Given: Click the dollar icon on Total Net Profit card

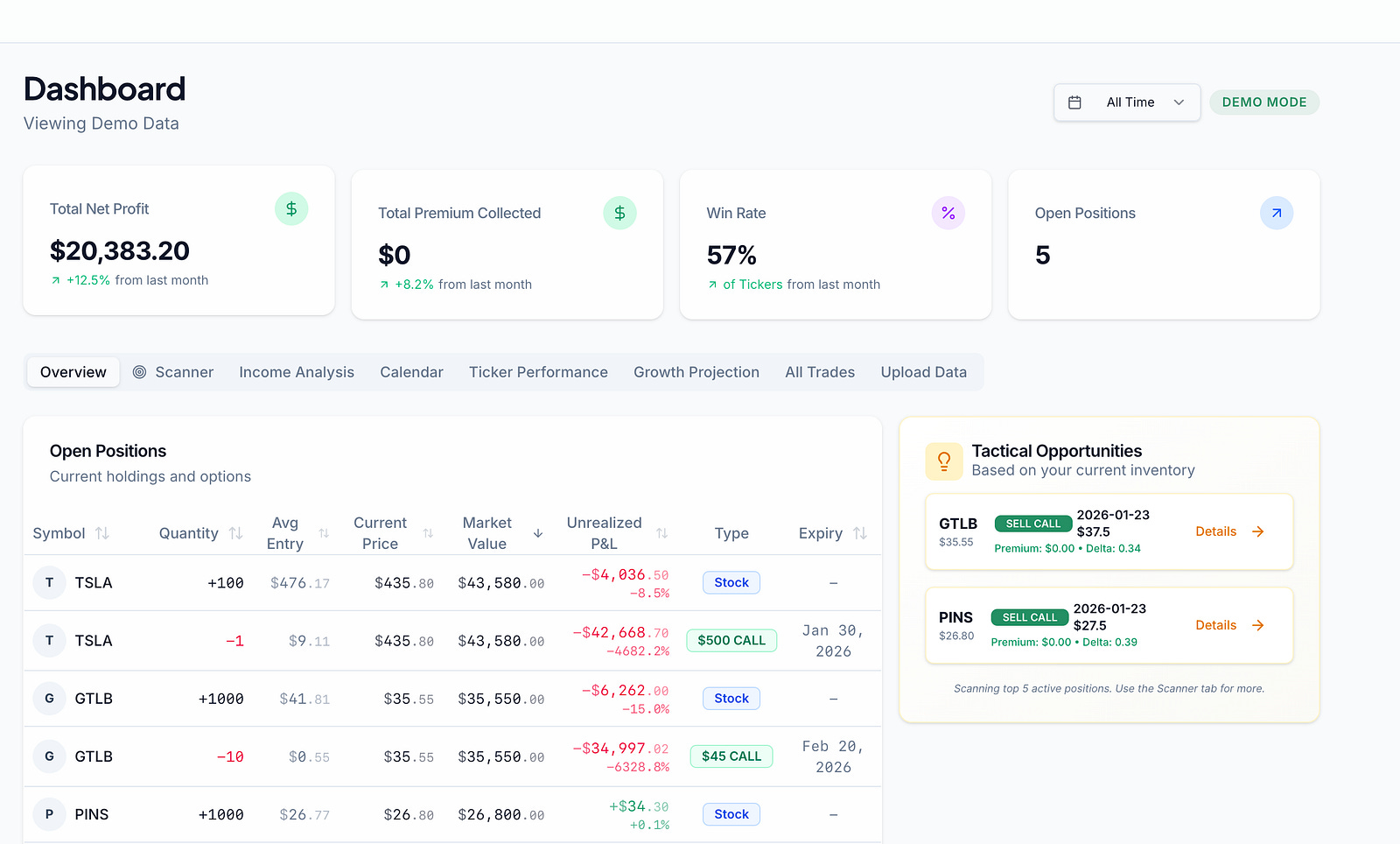Looking at the screenshot, I should 291,209.
